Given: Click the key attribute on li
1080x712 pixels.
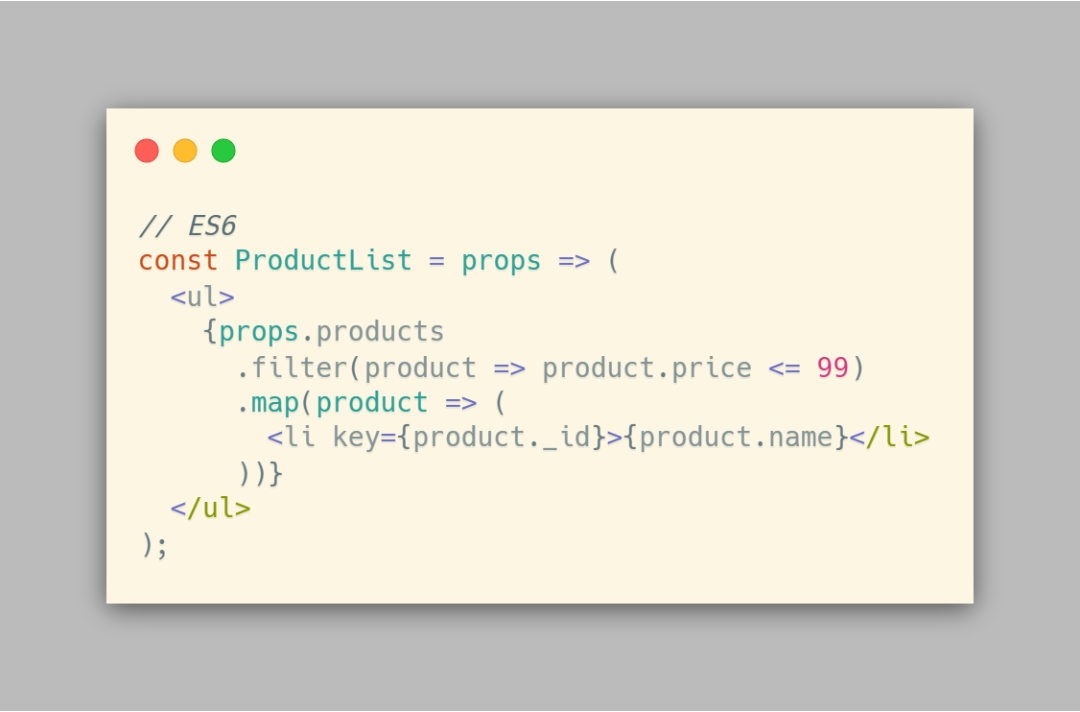Looking at the screenshot, I should [x=356, y=438].
